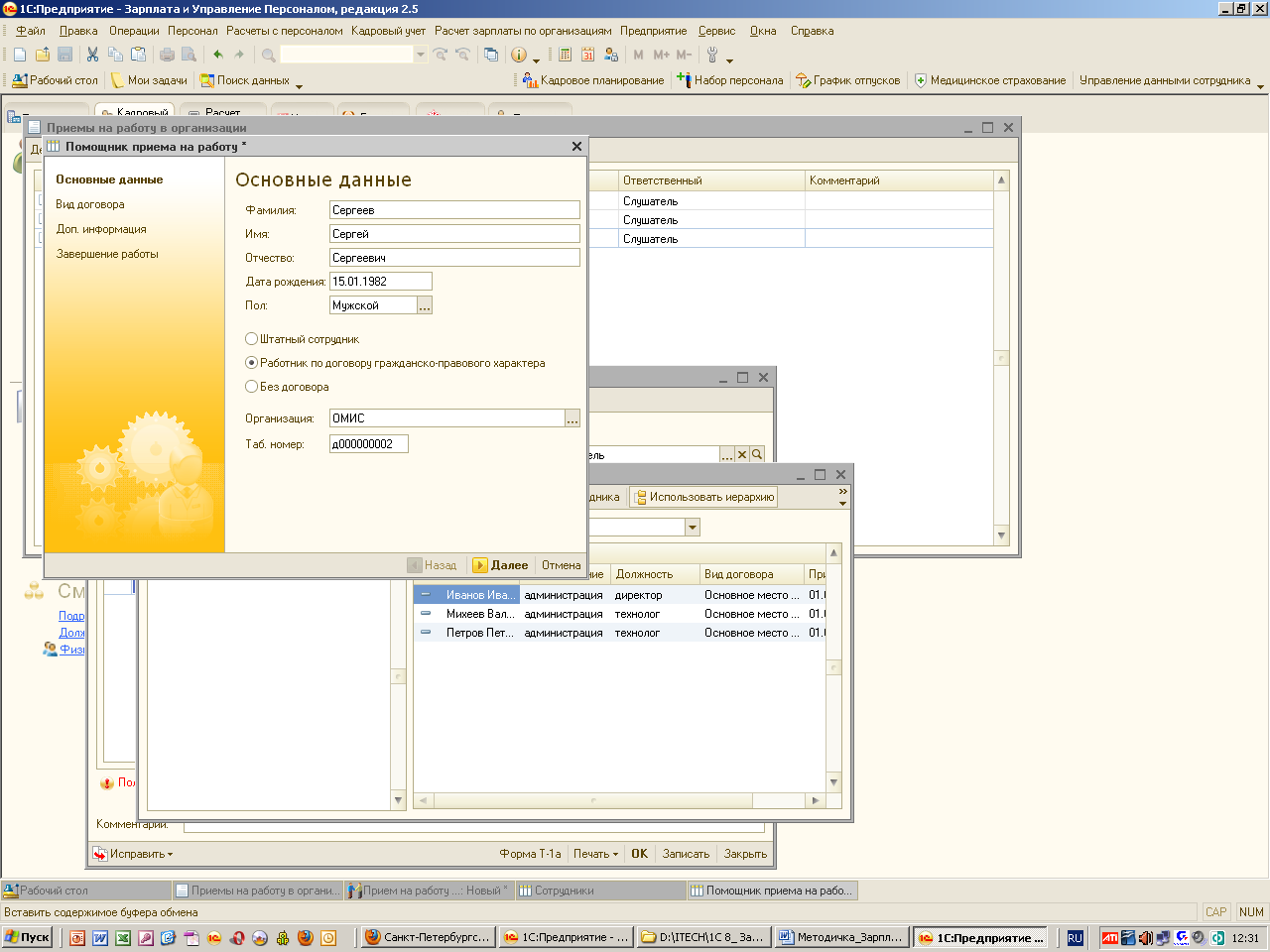Click the Отмена button in wizard
The width and height of the screenshot is (1270, 952).
click(561, 565)
